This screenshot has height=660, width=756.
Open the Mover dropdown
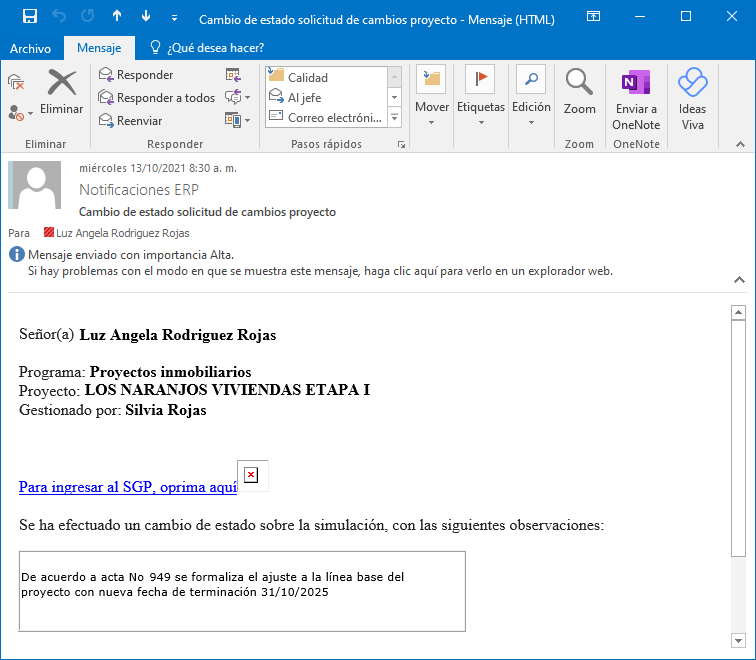432,96
